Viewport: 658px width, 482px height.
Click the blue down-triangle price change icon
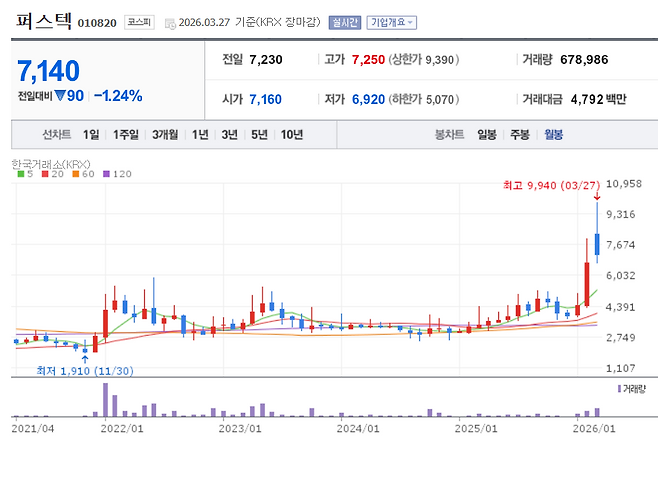point(59,96)
